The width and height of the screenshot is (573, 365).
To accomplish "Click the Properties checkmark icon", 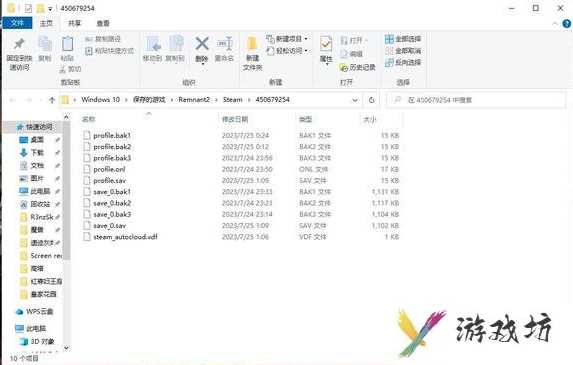I will (326, 44).
